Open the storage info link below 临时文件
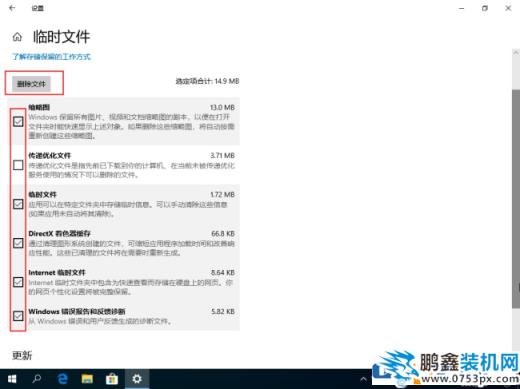 pyautogui.click(x=51, y=56)
